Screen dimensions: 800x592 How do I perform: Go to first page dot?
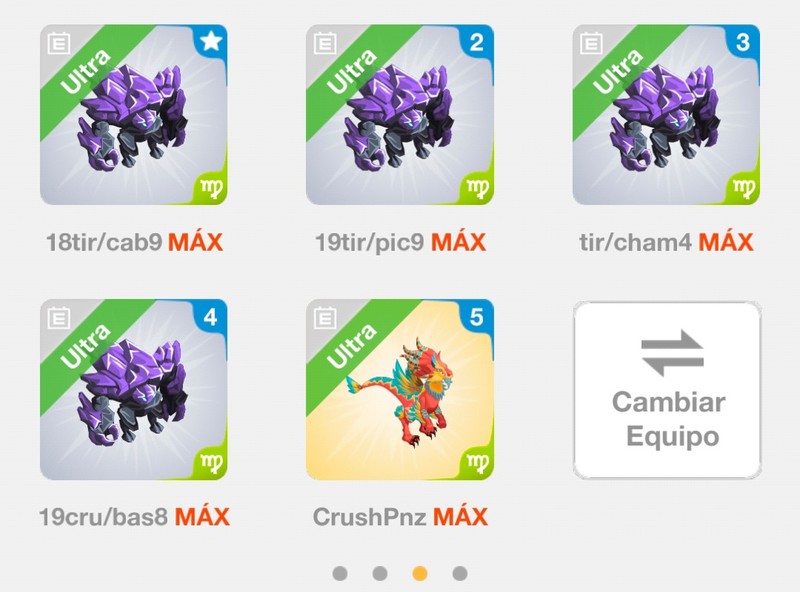340,574
